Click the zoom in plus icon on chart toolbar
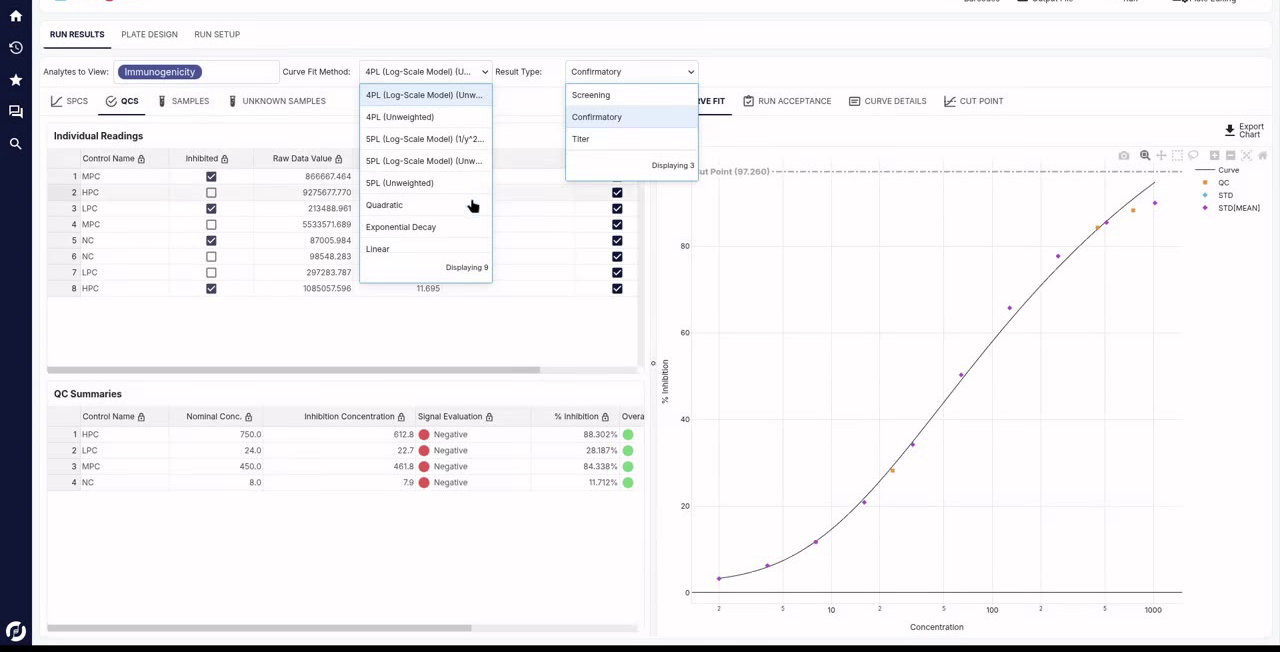This screenshot has width=1280, height=652. click(1214, 156)
